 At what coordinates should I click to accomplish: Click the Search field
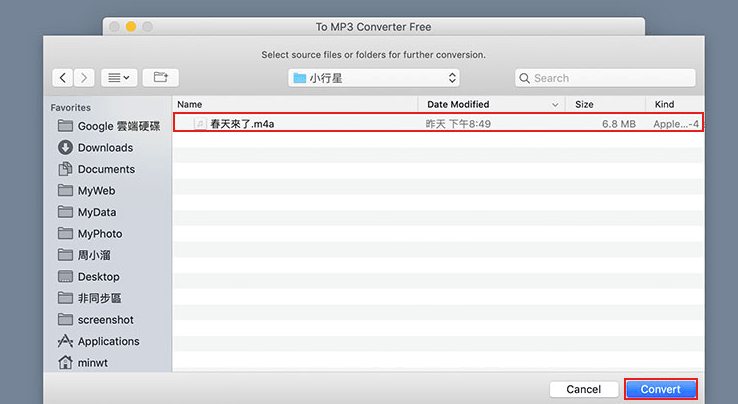click(605, 78)
